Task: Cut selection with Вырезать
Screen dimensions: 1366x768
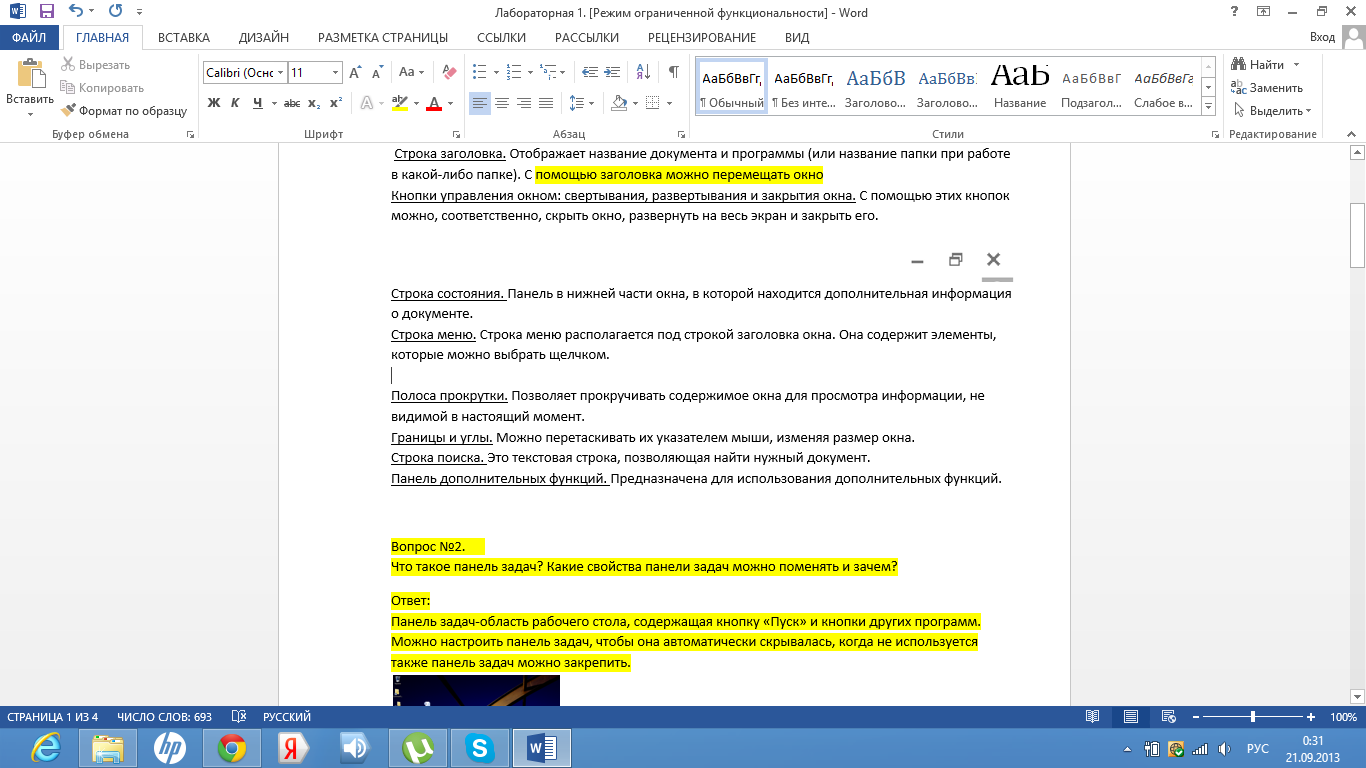Action: 95,65
